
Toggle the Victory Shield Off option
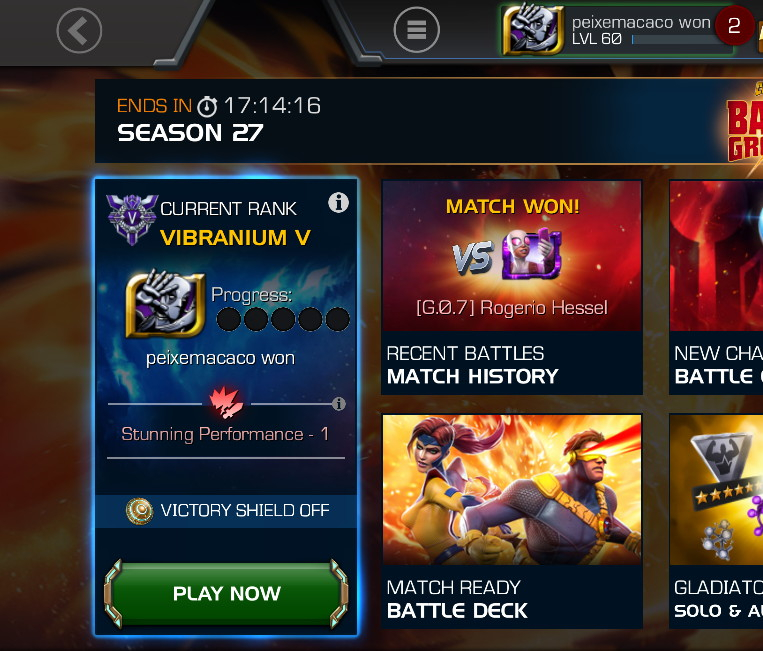click(226, 511)
